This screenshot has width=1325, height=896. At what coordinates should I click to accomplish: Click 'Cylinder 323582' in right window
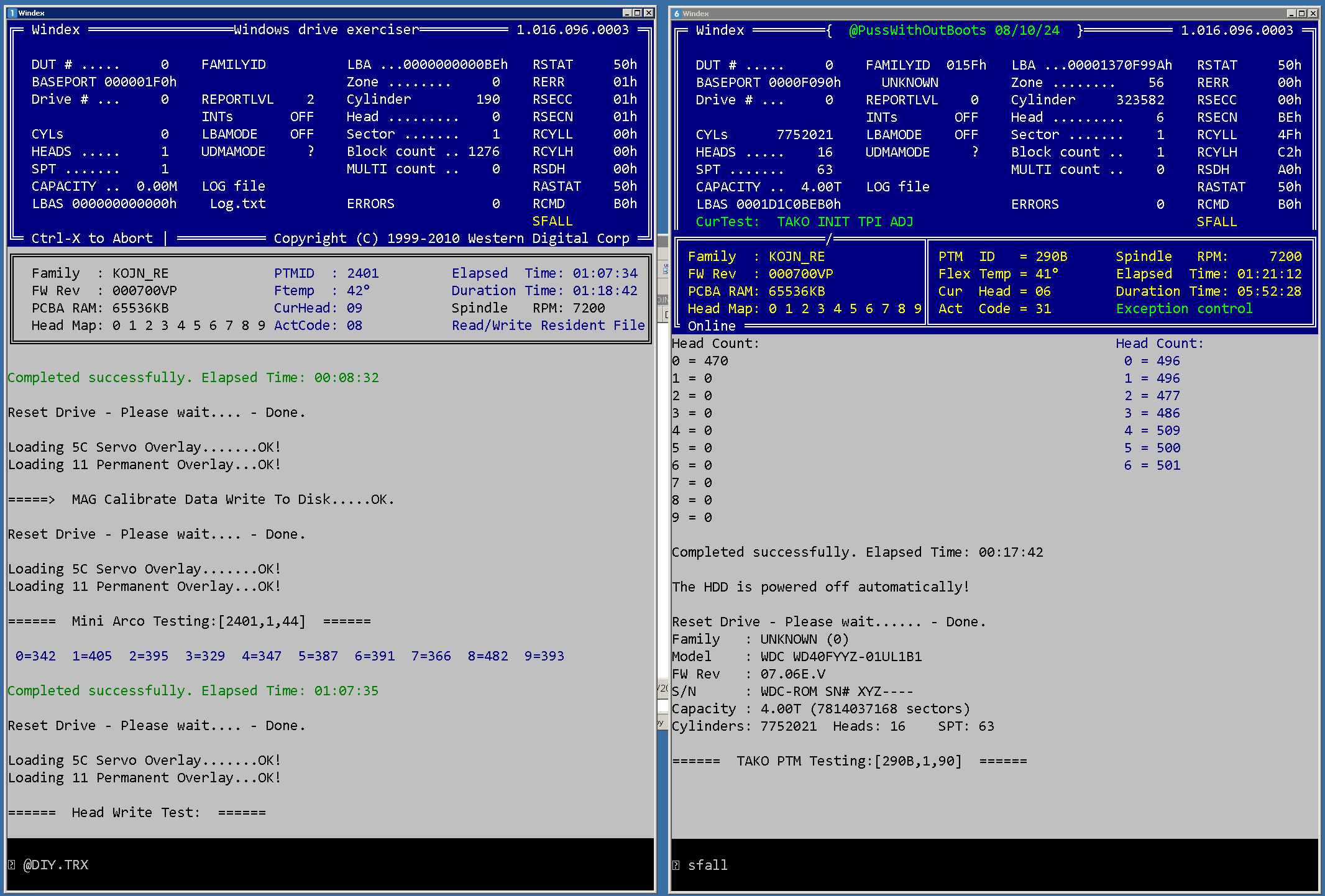click(x=1088, y=99)
